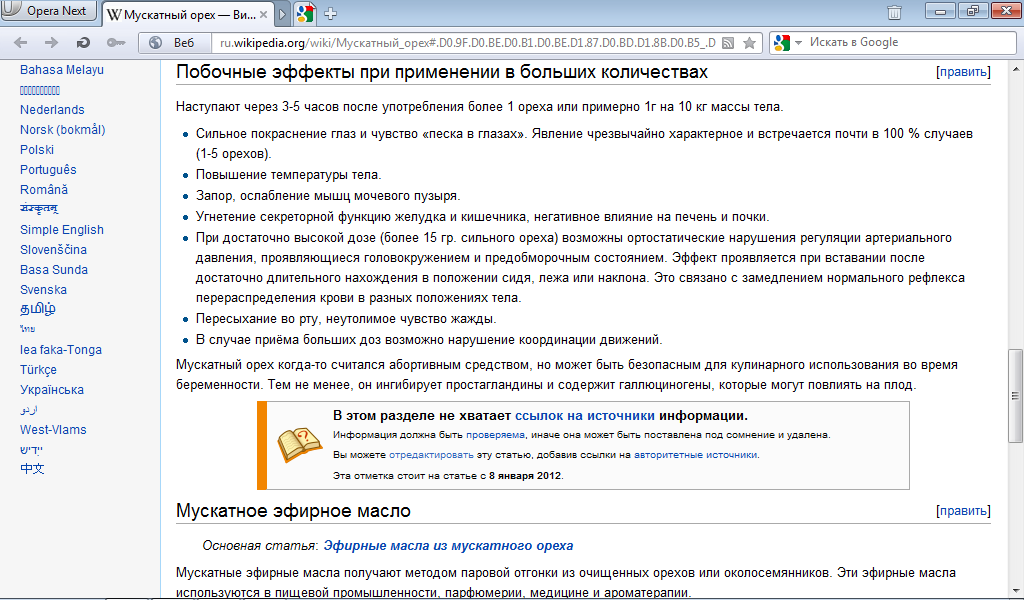Reload the current page
The height and width of the screenshot is (600, 1024).
[83, 43]
